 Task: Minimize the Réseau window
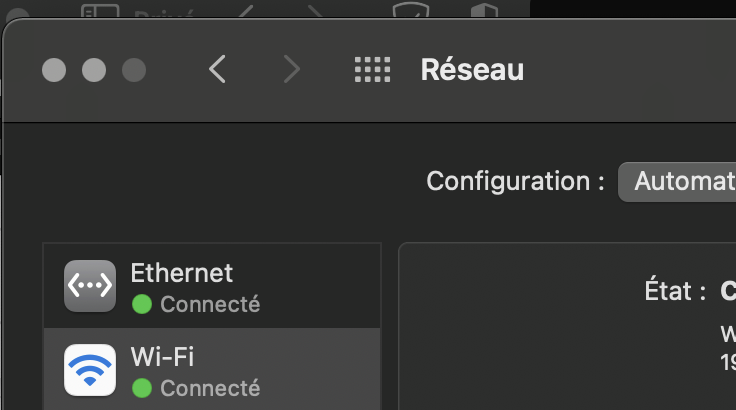tap(93, 70)
